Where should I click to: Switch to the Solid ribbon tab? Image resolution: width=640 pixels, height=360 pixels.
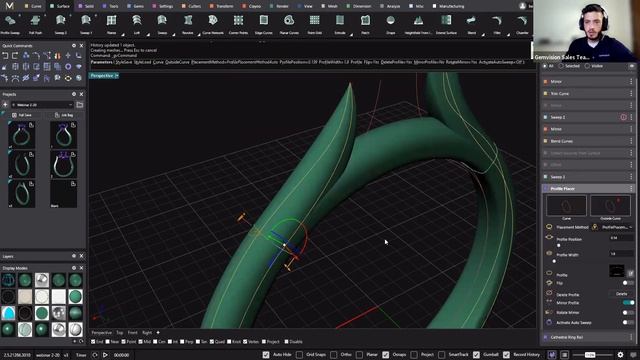[x=86, y=6]
